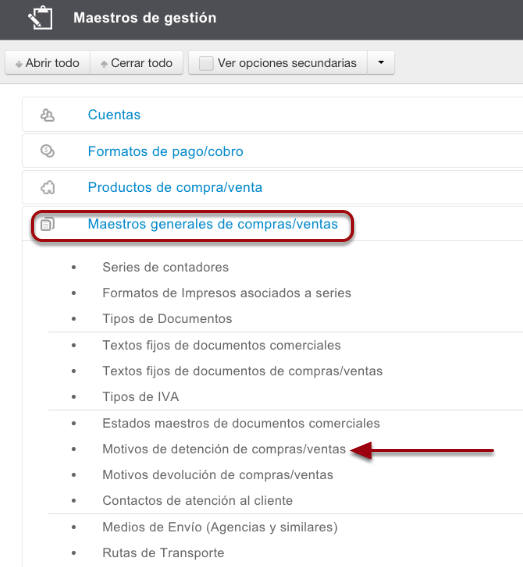Collapse Maestros generales de compras/ventas section
The height and width of the screenshot is (567, 523).
click(x=213, y=224)
